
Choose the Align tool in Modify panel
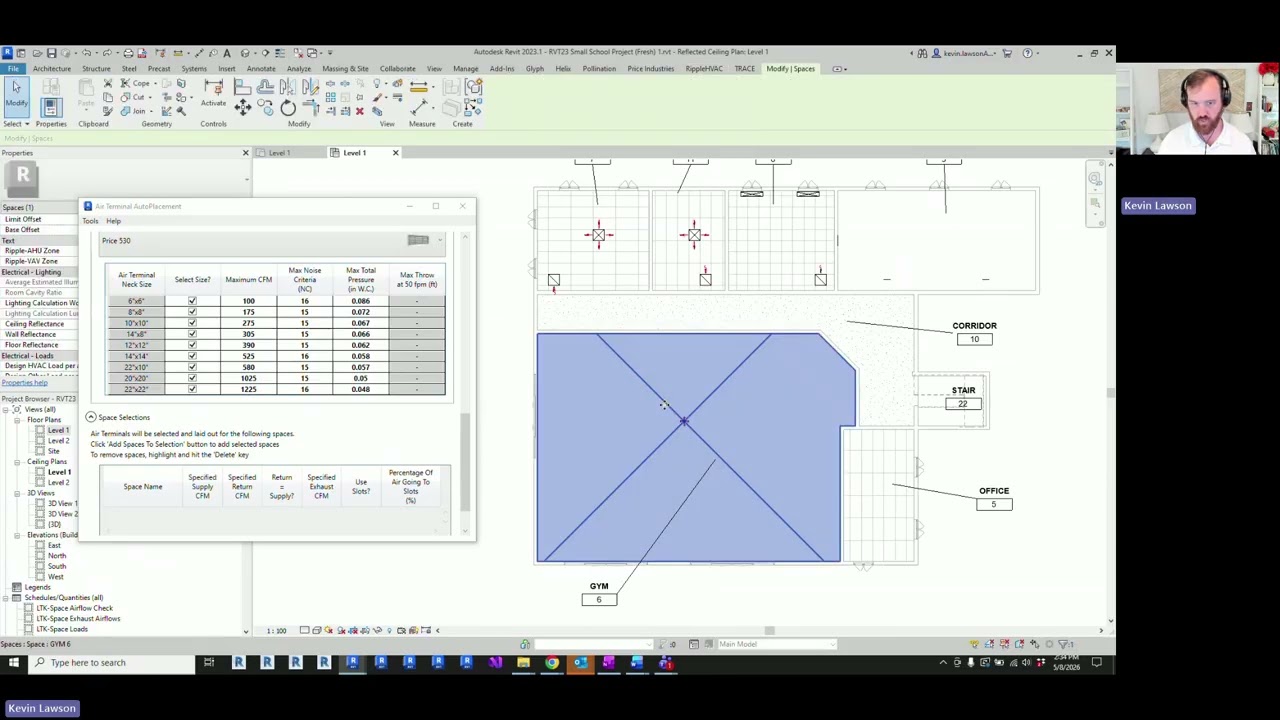[243, 87]
